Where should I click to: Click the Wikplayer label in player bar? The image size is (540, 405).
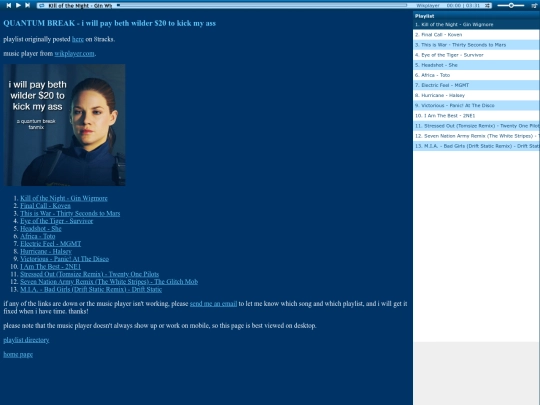coord(427,6)
